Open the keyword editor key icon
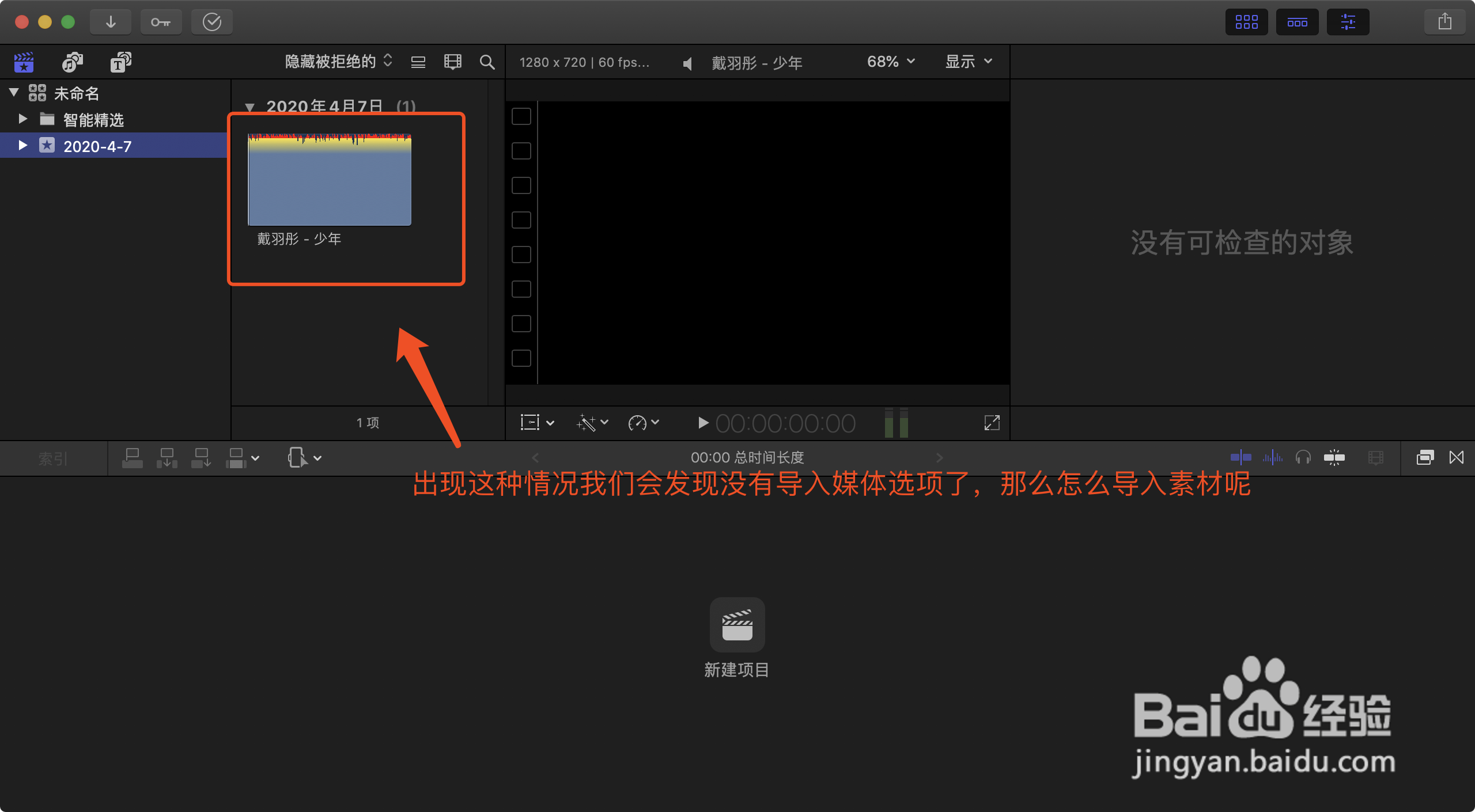 [x=161, y=21]
